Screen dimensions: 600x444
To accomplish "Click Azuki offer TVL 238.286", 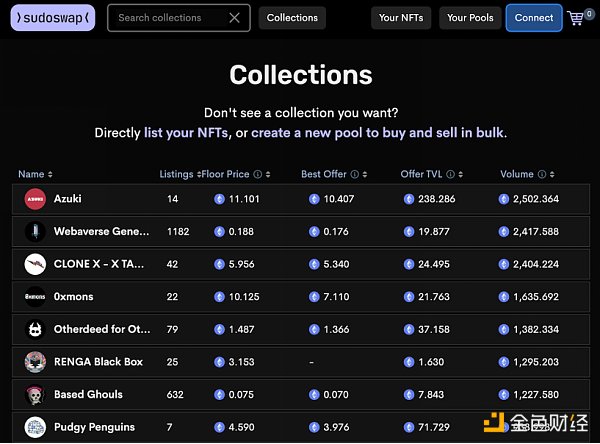I will point(437,199).
